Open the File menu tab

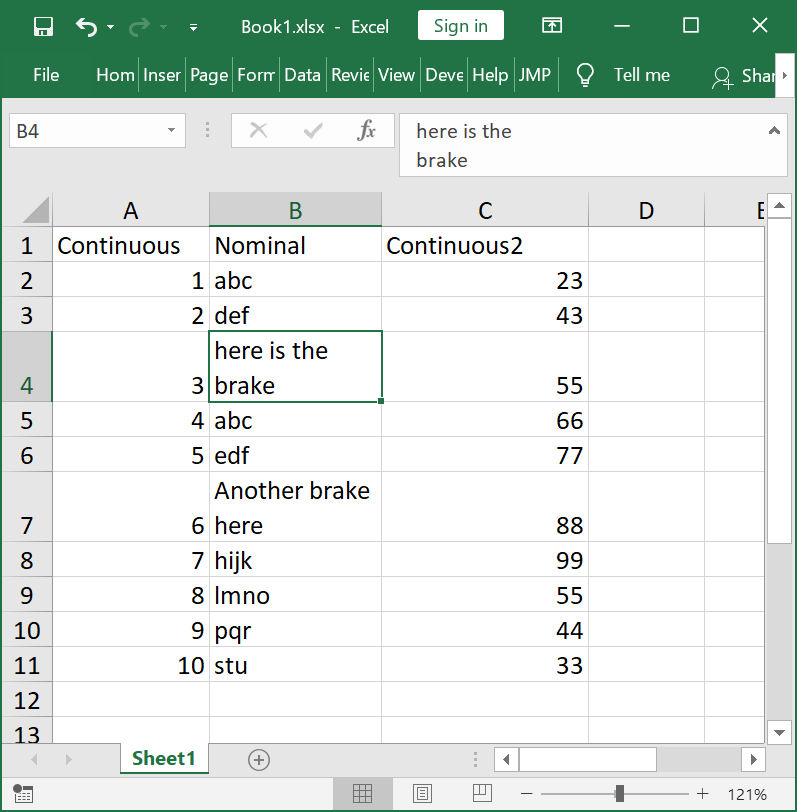46,75
